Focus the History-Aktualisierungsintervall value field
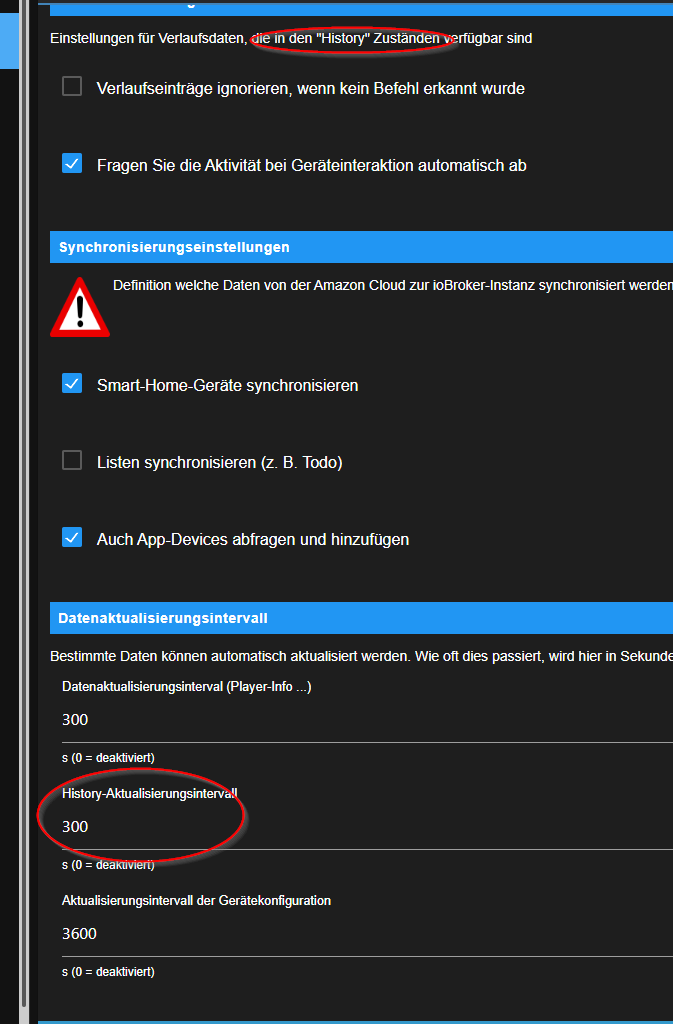 pos(360,827)
